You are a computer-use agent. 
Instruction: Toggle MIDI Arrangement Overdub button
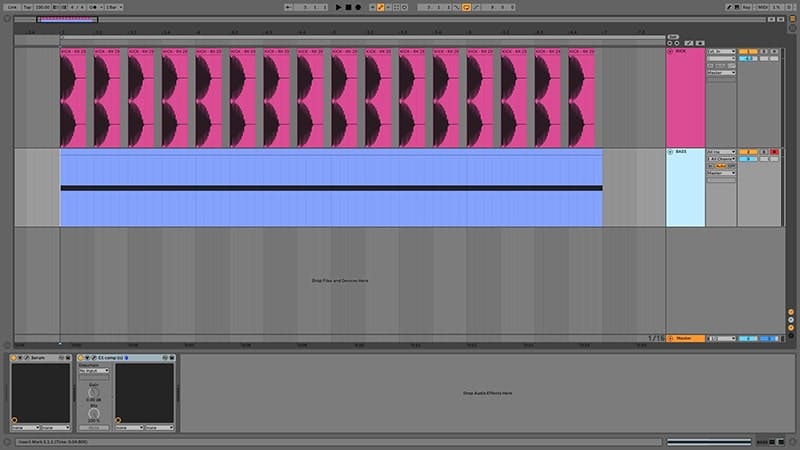[372, 7]
